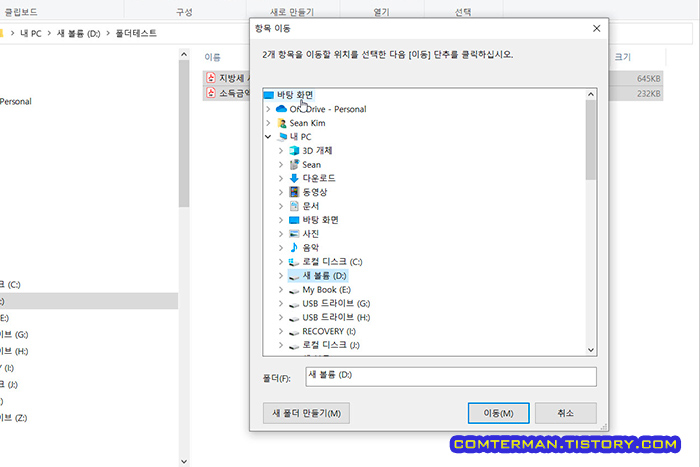Select the 232KB file size cell
700x467 pixels.
point(648,94)
